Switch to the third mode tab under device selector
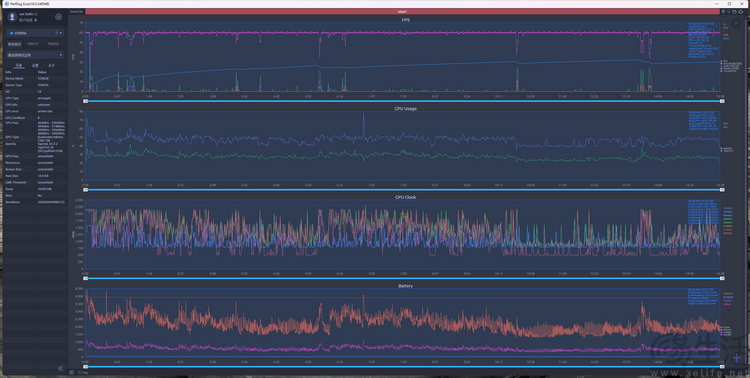 click(x=53, y=44)
